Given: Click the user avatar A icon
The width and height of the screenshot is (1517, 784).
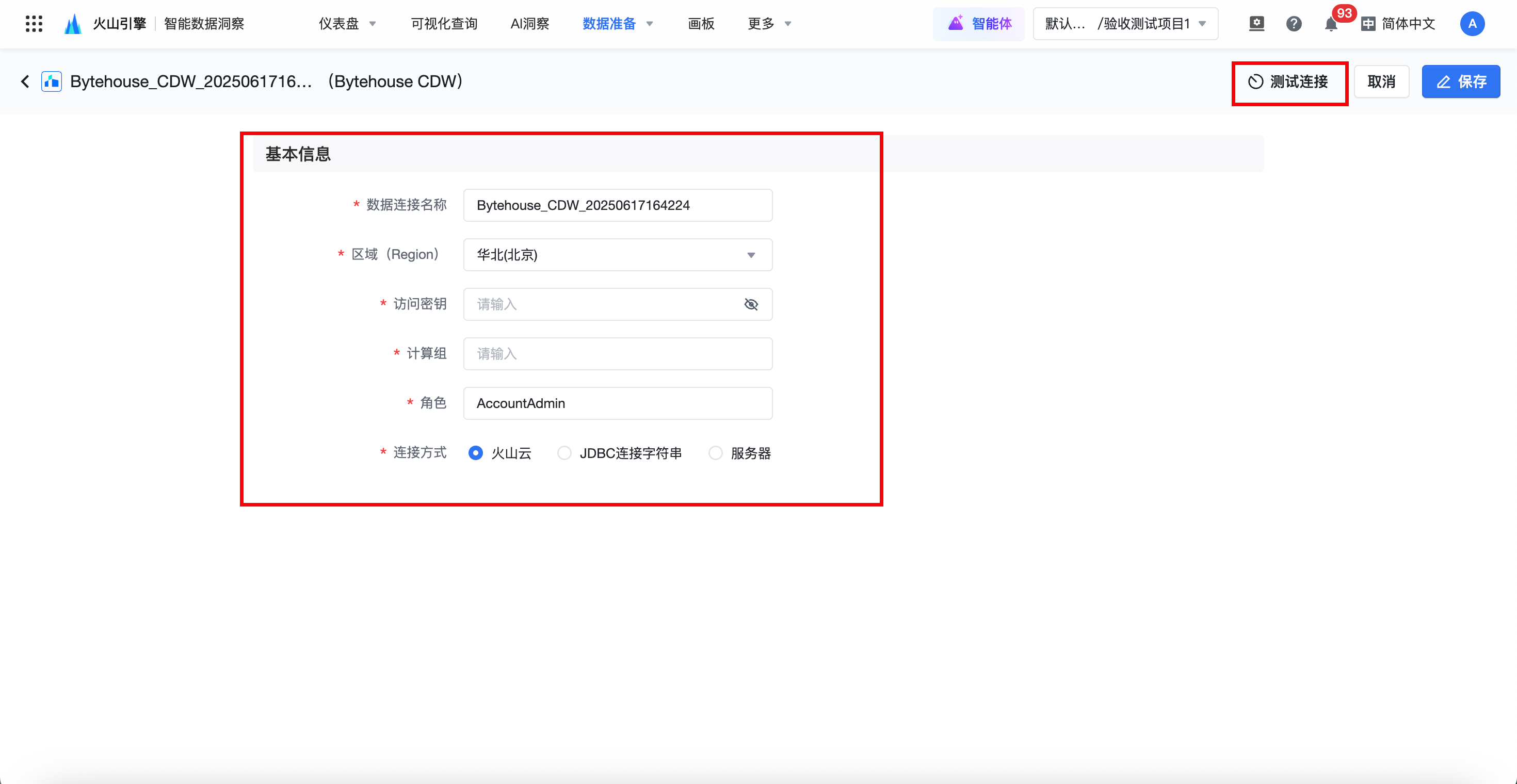Looking at the screenshot, I should [x=1472, y=24].
